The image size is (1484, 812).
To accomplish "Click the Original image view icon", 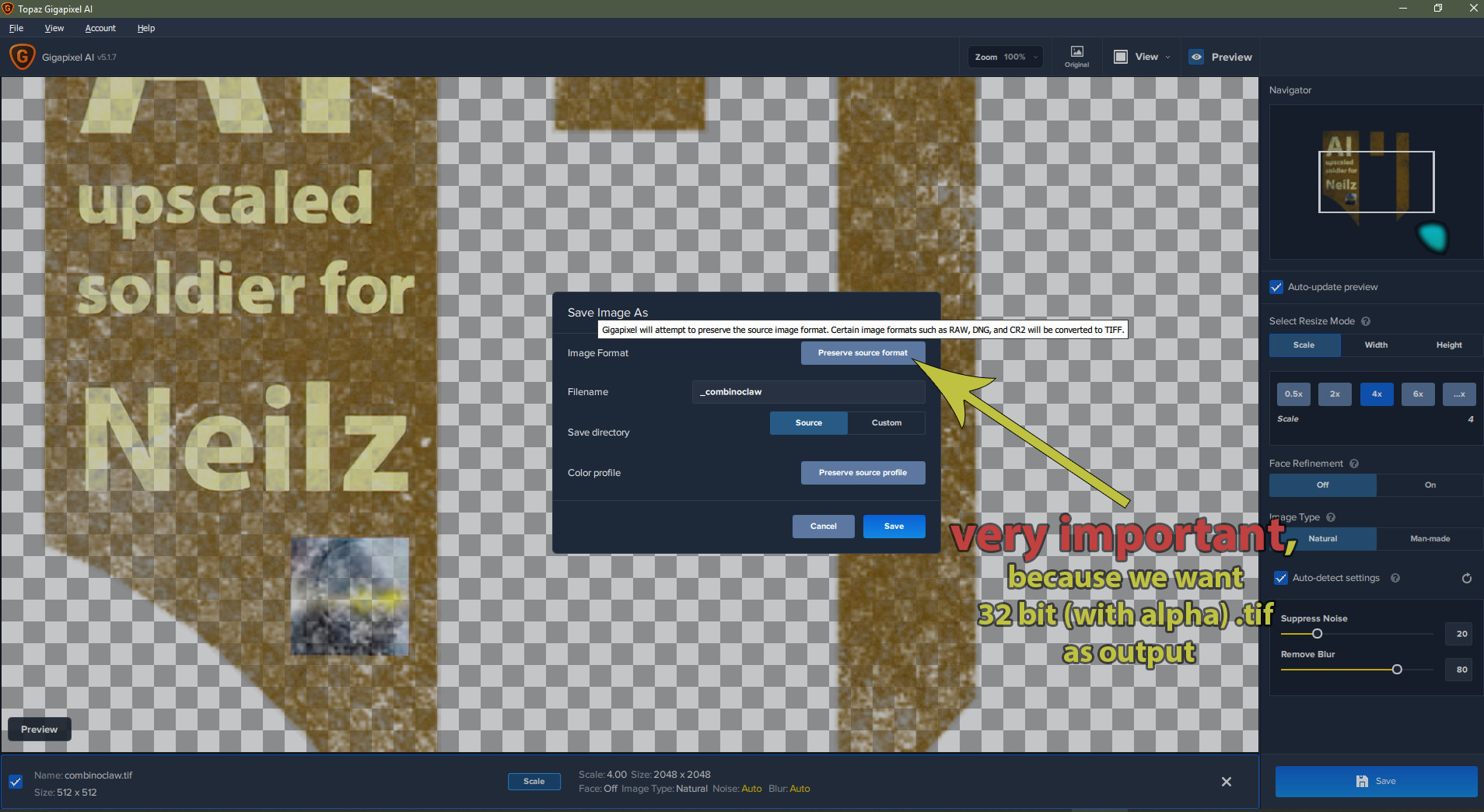I will (1076, 53).
